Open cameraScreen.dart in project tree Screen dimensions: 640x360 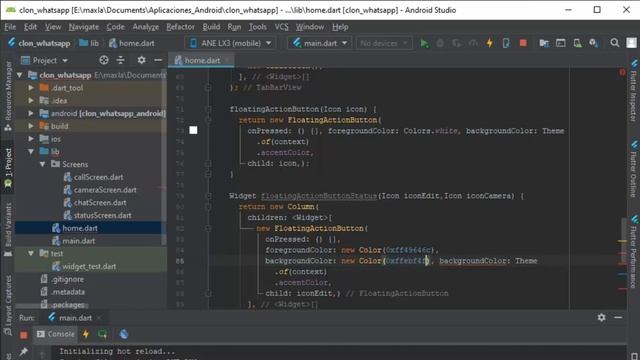click(105, 190)
